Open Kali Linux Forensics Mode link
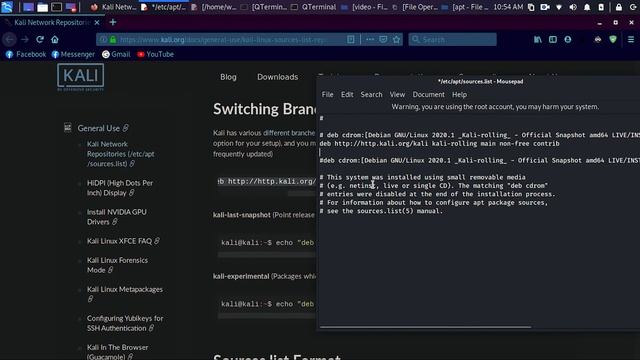 pyautogui.click(x=117, y=265)
